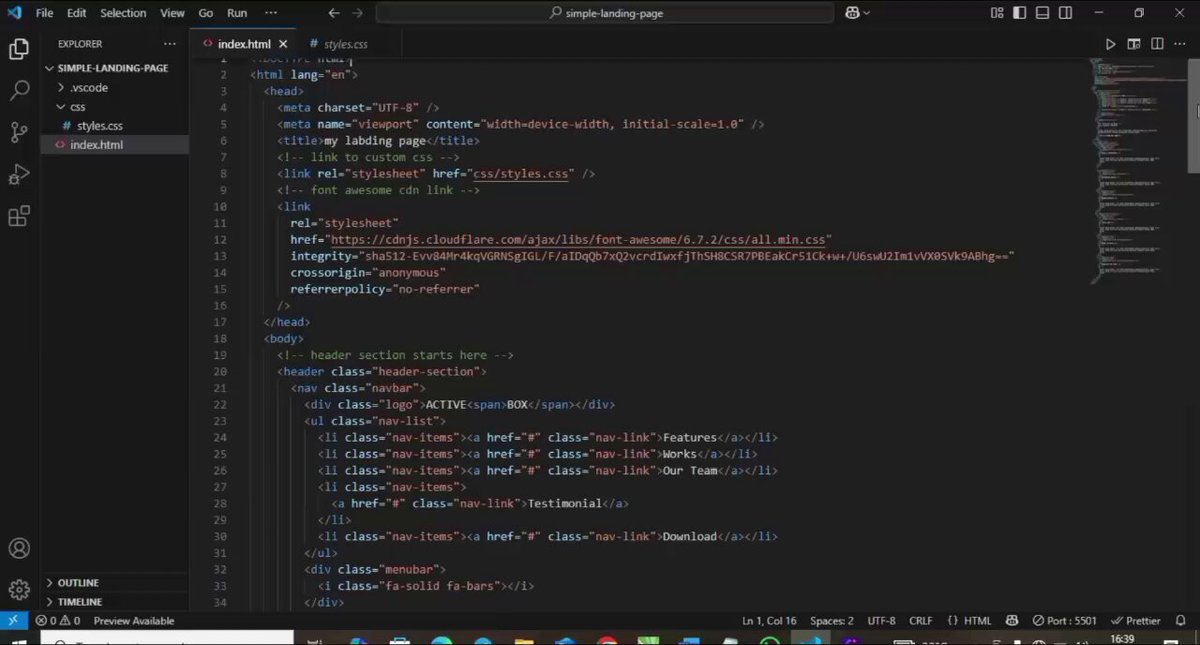Viewport: 1200px width, 645px height.
Task: Change the HTML language mode
Action: [970, 621]
